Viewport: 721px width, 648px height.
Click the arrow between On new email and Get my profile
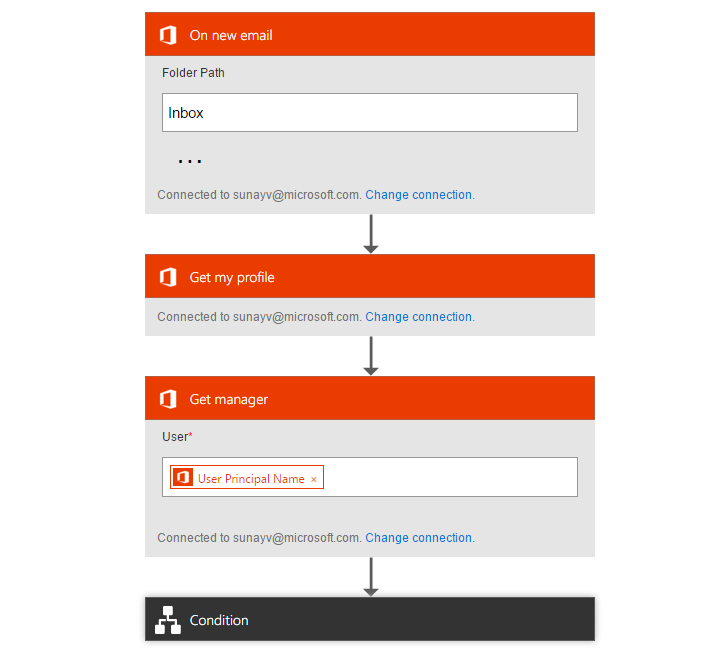tap(370, 234)
